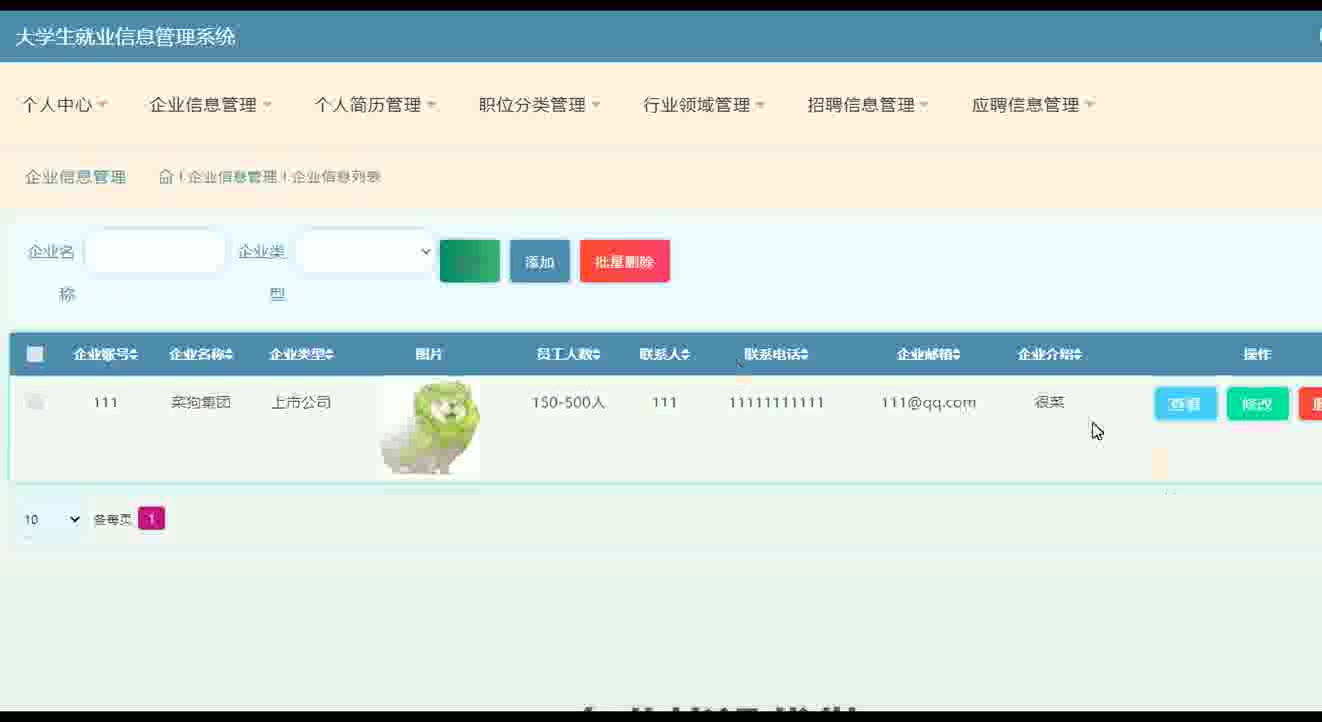
Task: Click the green search button
Action: [x=470, y=261]
